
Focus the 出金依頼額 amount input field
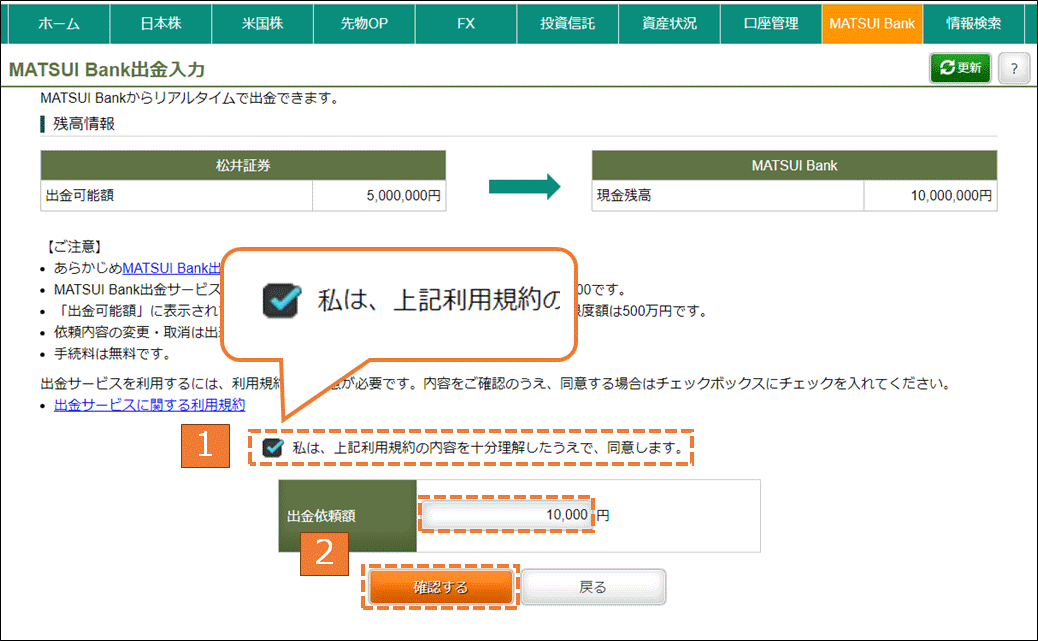click(x=506, y=516)
